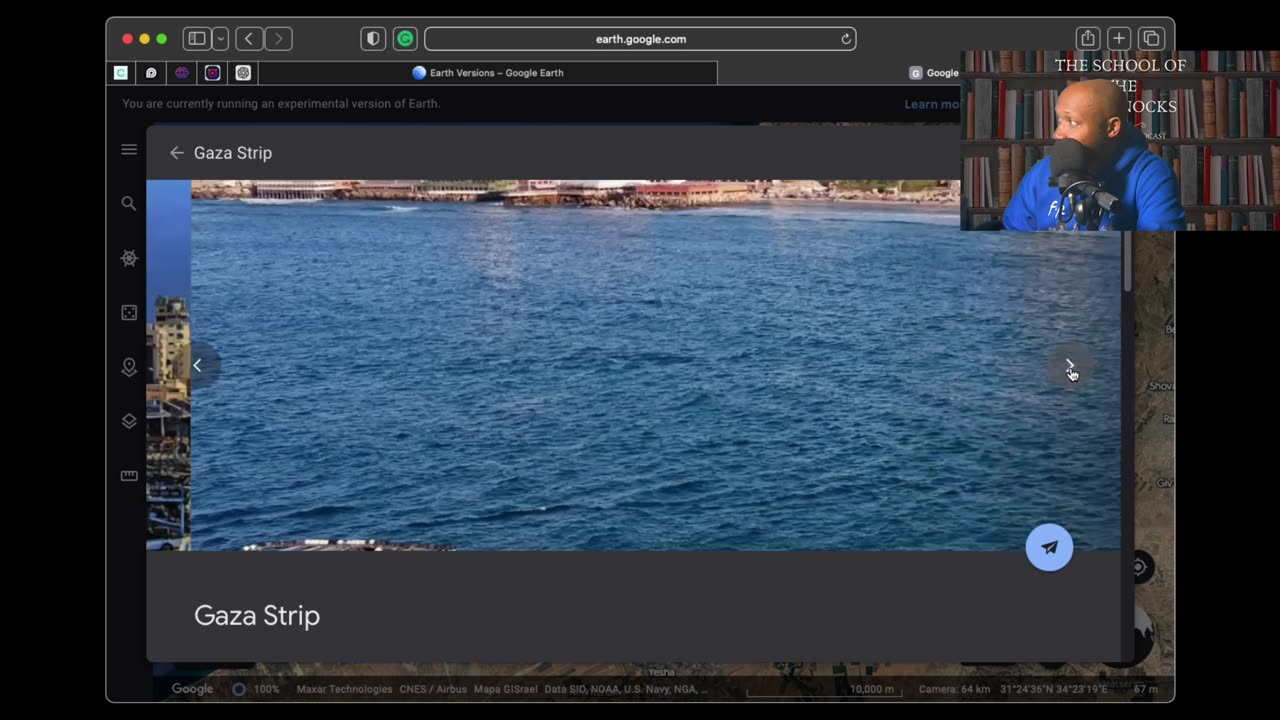The height and width of the screenshot is (720, 1280).
Task: Go forward a page in Safari
Action: coord(278,39)
